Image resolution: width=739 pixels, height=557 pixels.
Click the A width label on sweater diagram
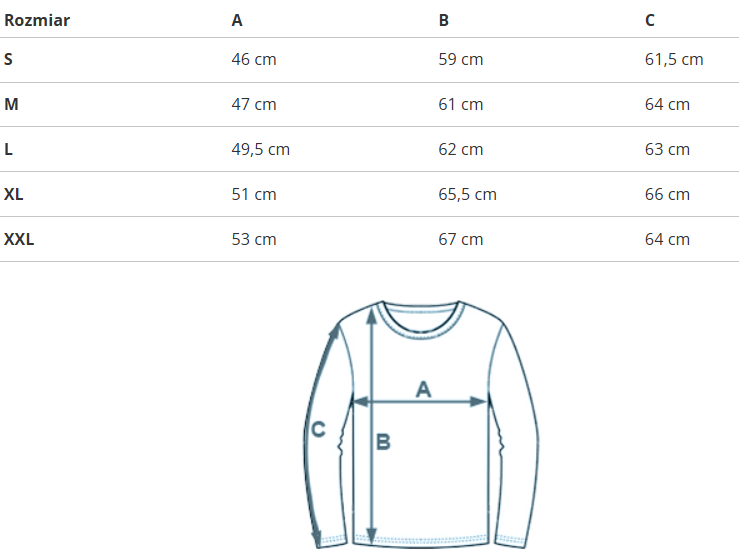click(423, 388)
